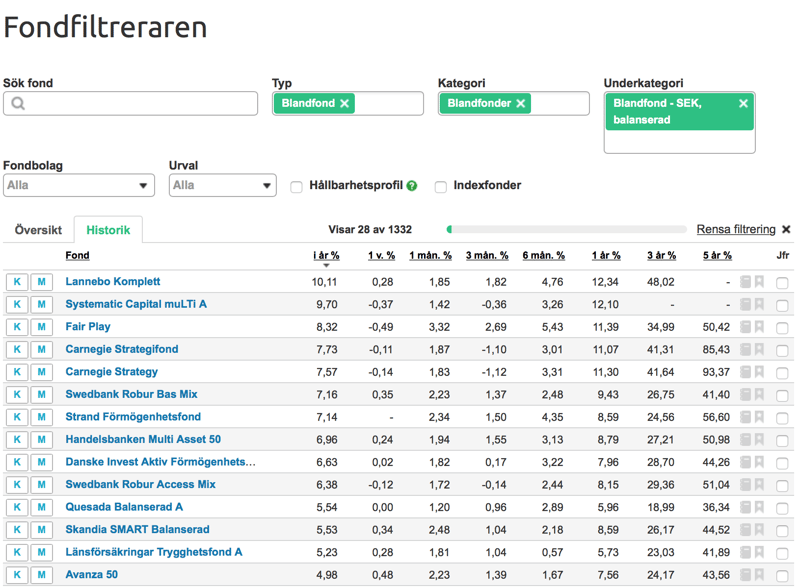Open the Fondbolag dropdown
The height and width of the screenshot is (588, 800).
79,185
